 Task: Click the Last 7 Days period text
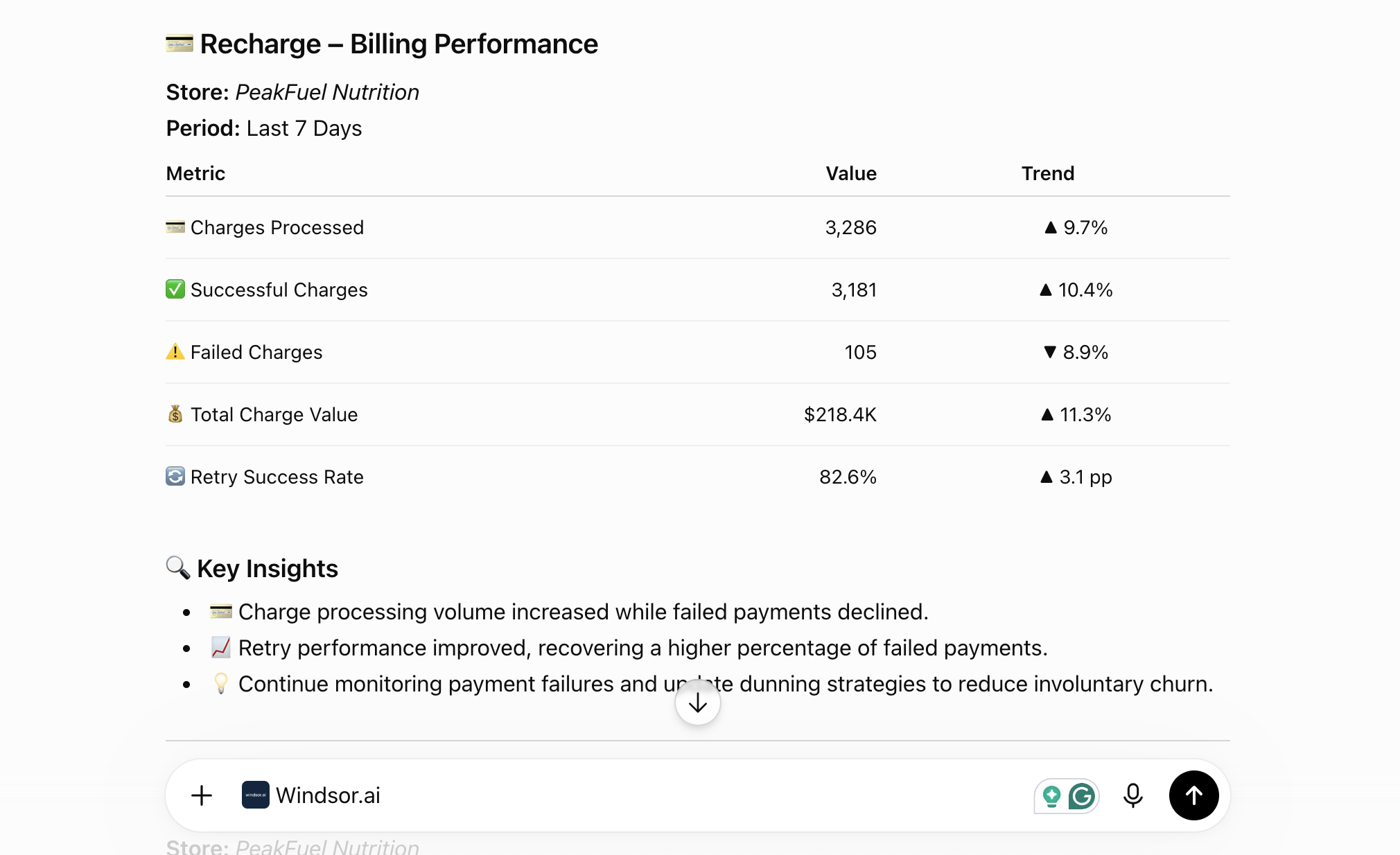304,128
